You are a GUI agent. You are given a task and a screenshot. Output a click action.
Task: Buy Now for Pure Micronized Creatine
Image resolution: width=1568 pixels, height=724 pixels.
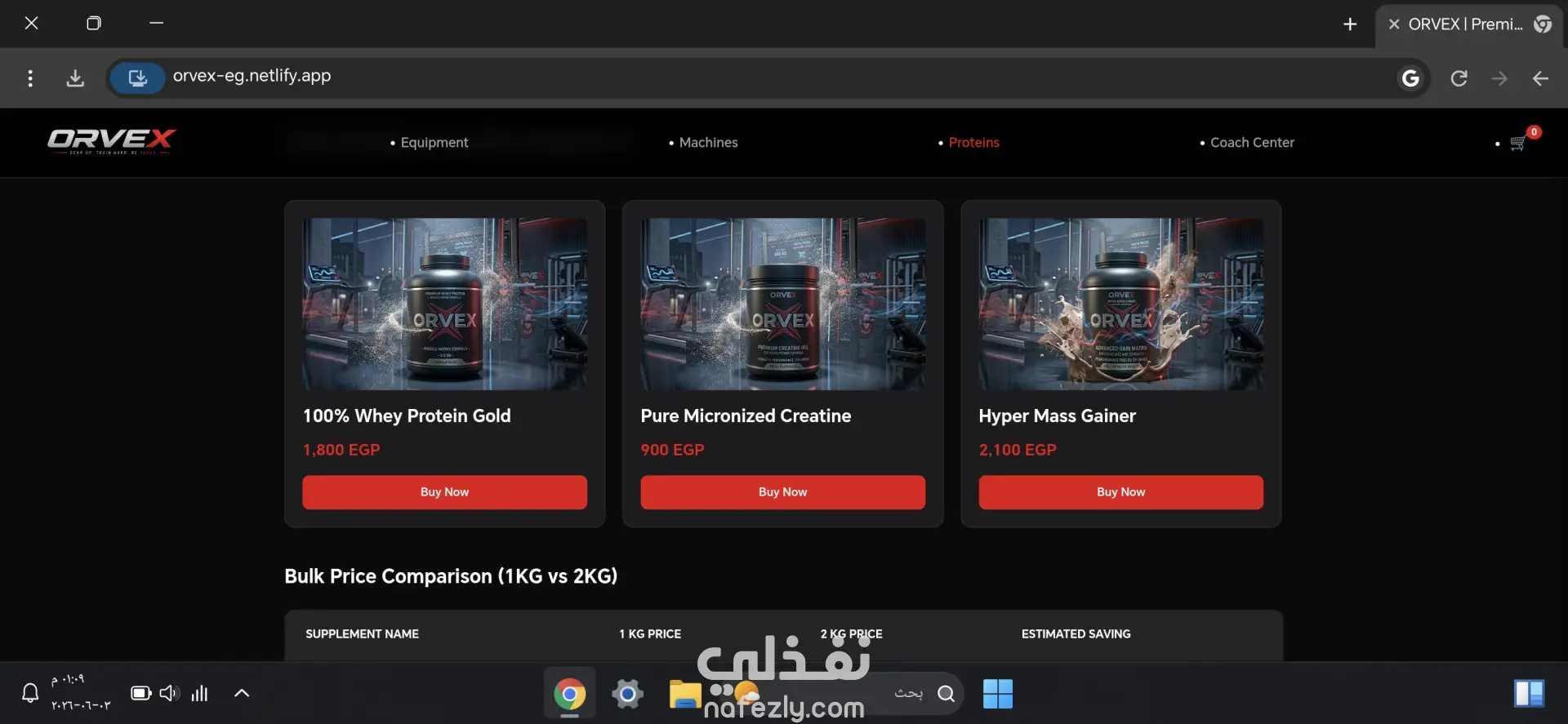(782, 492)
